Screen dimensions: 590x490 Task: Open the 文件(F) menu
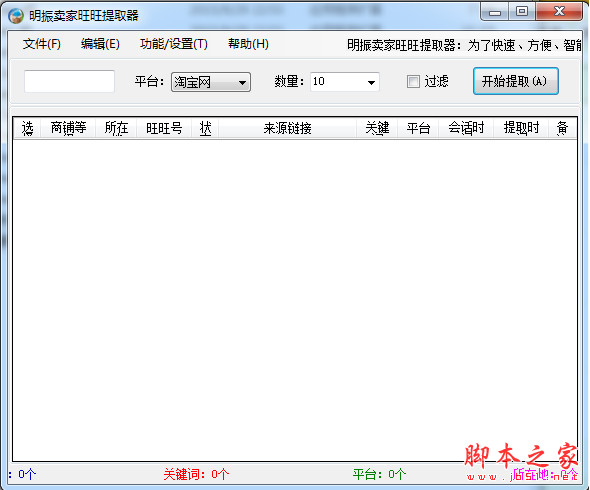pyautogui.click(x=41, y=44)
